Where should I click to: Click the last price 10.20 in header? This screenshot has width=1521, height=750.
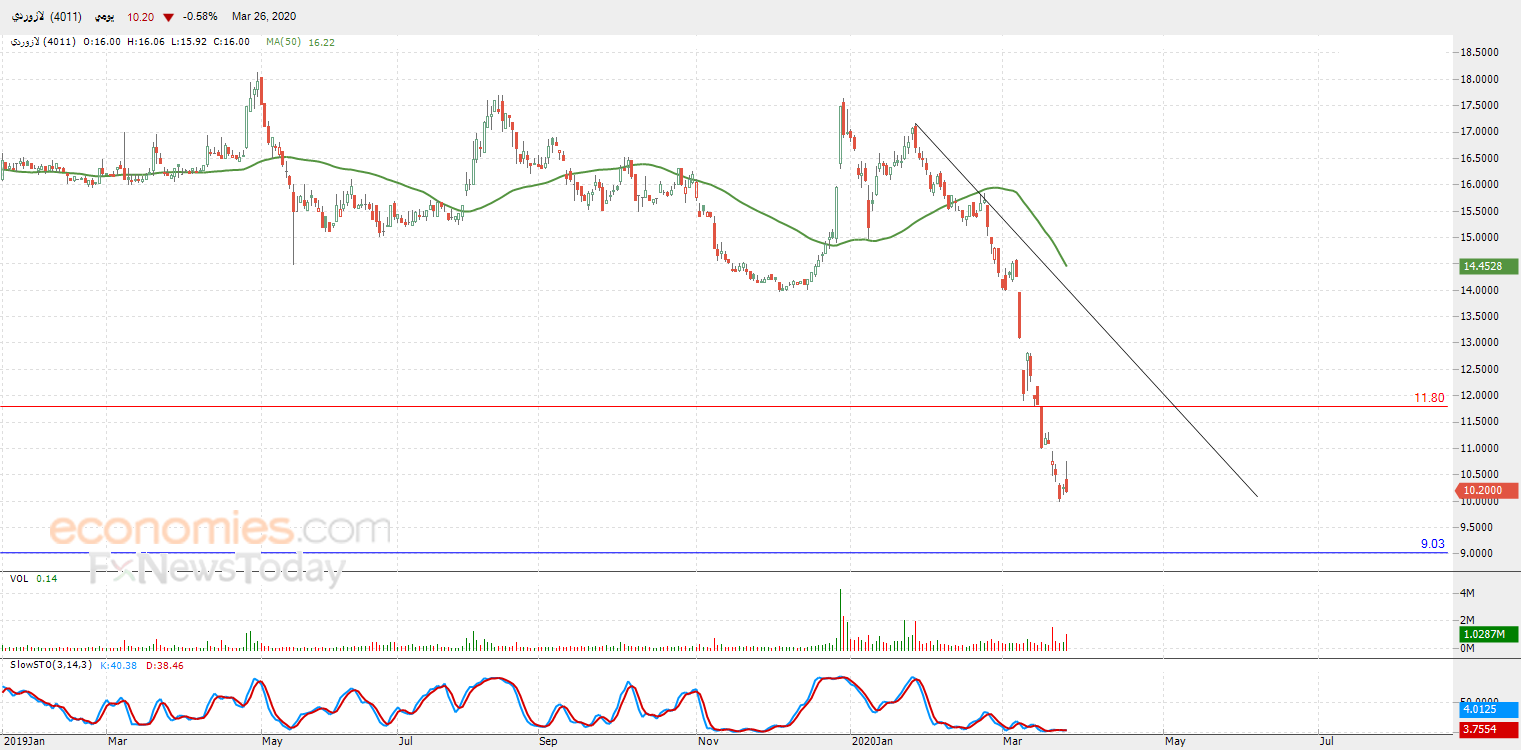tap(140, 17)
